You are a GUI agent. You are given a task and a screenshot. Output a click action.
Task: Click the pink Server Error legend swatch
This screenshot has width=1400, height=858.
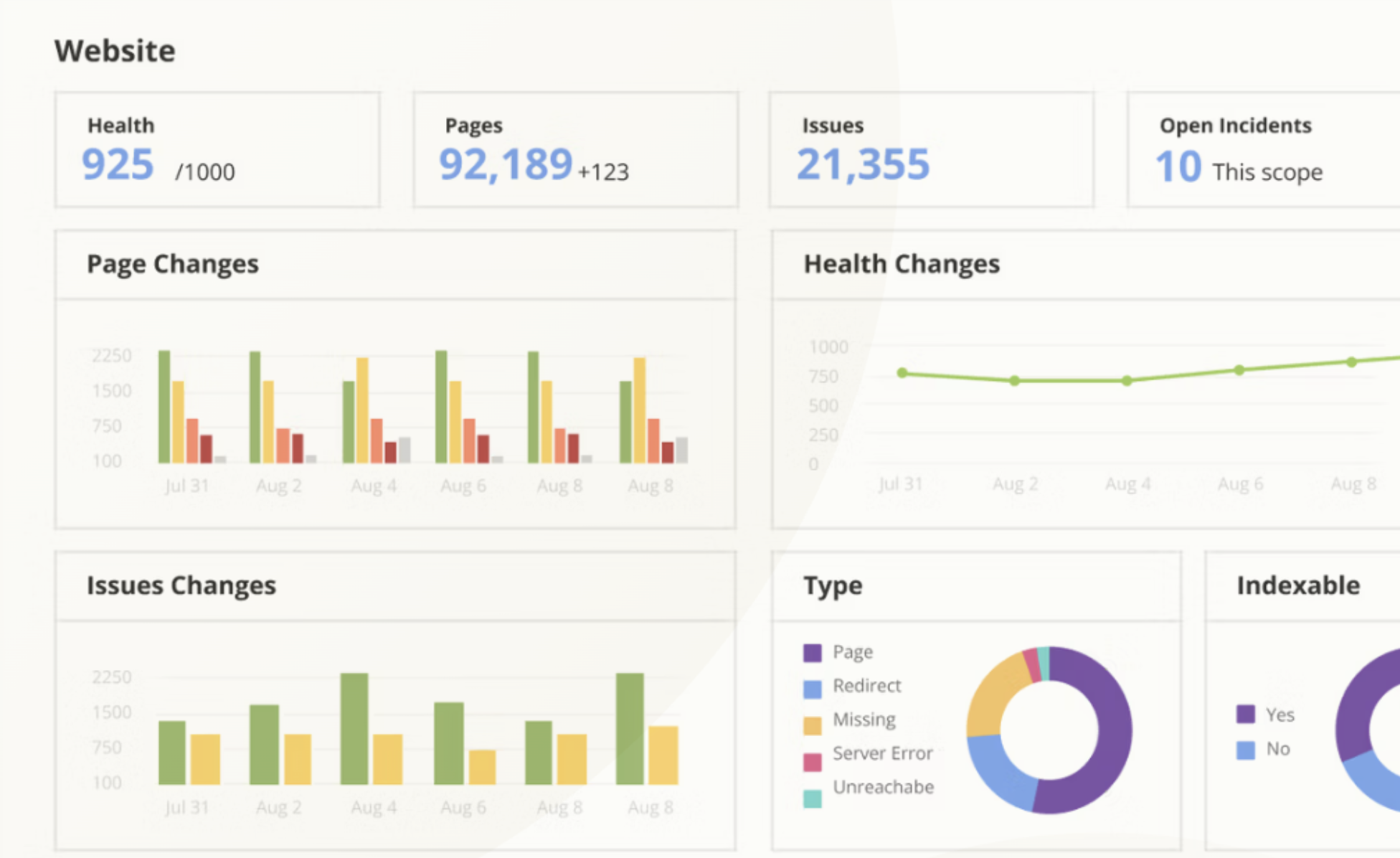point(812,761)
